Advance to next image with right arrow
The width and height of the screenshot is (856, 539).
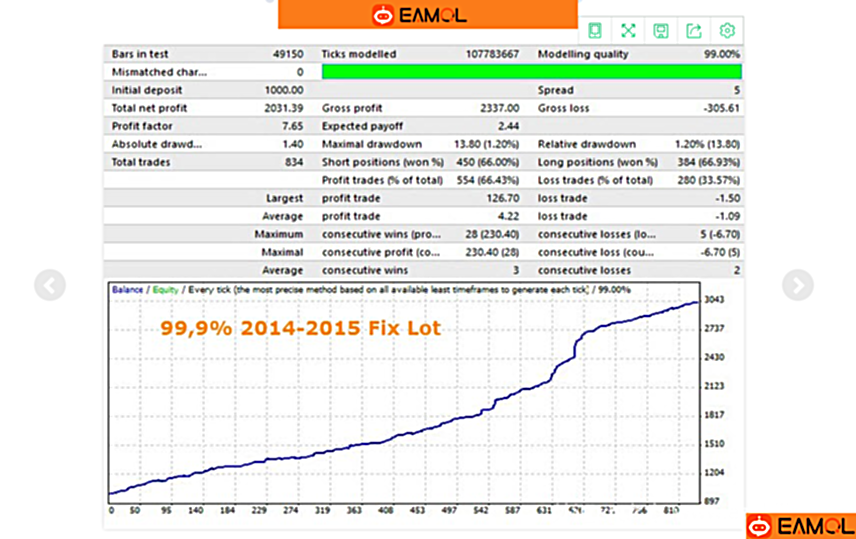(x=797, y=285)
